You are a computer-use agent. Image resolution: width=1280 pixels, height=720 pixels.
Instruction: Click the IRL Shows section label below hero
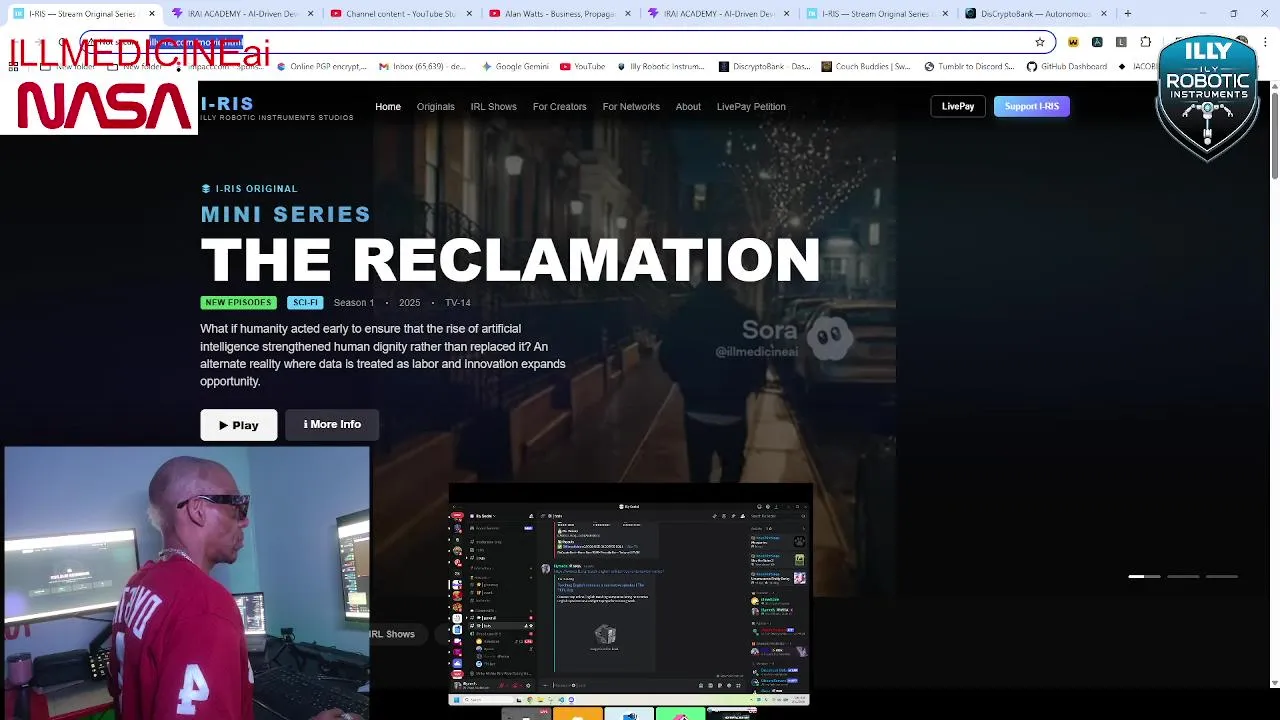coord(392,634)
